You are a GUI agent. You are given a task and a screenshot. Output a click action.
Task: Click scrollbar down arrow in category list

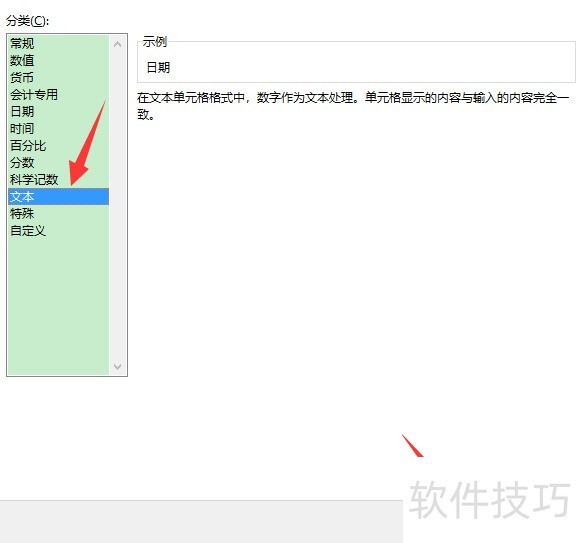[x=118, y=366]
